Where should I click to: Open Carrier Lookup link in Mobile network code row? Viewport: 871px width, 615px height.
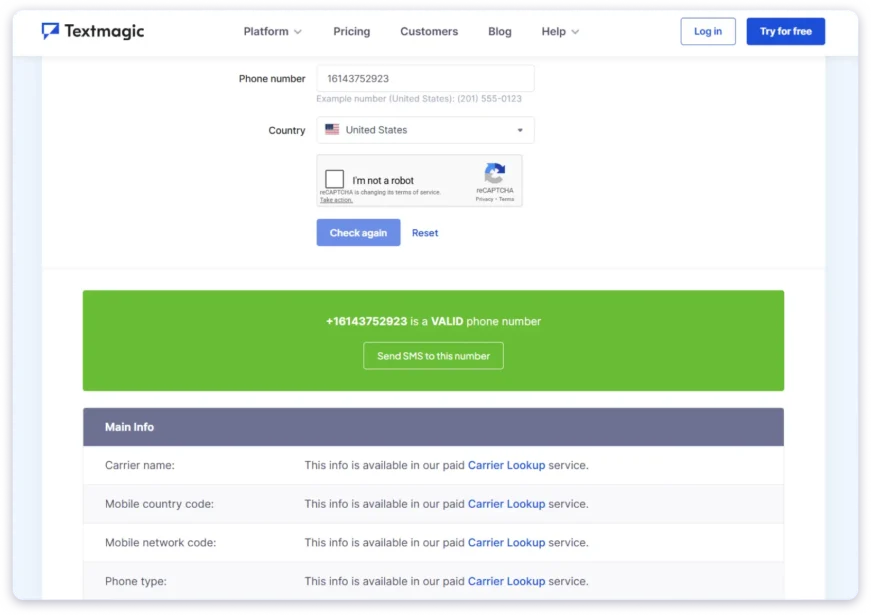pos(506,542)
